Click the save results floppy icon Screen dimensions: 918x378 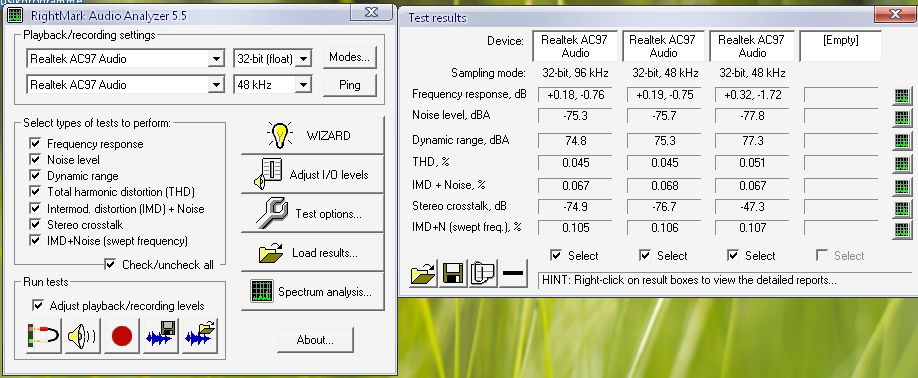(x=453, y=273)
